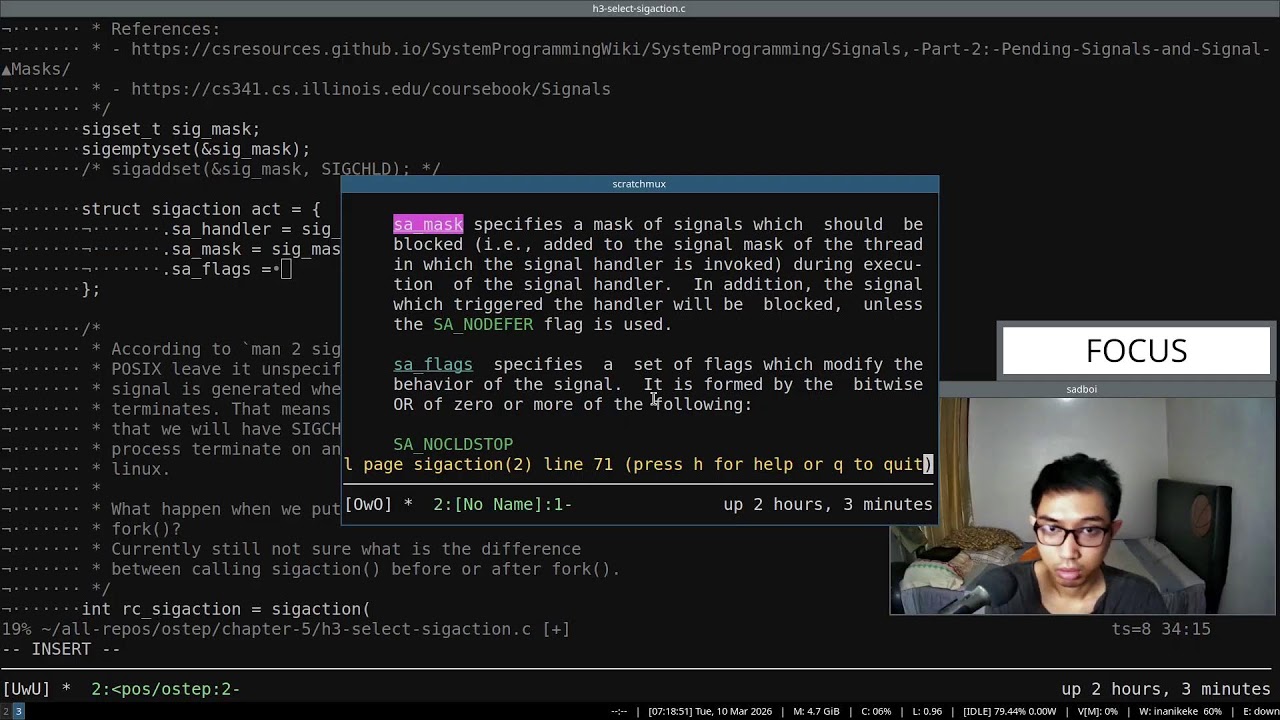Click the highlighted sa_mask term in man page
Viewport: 1280px width, 720px height.
pos(428,225)
